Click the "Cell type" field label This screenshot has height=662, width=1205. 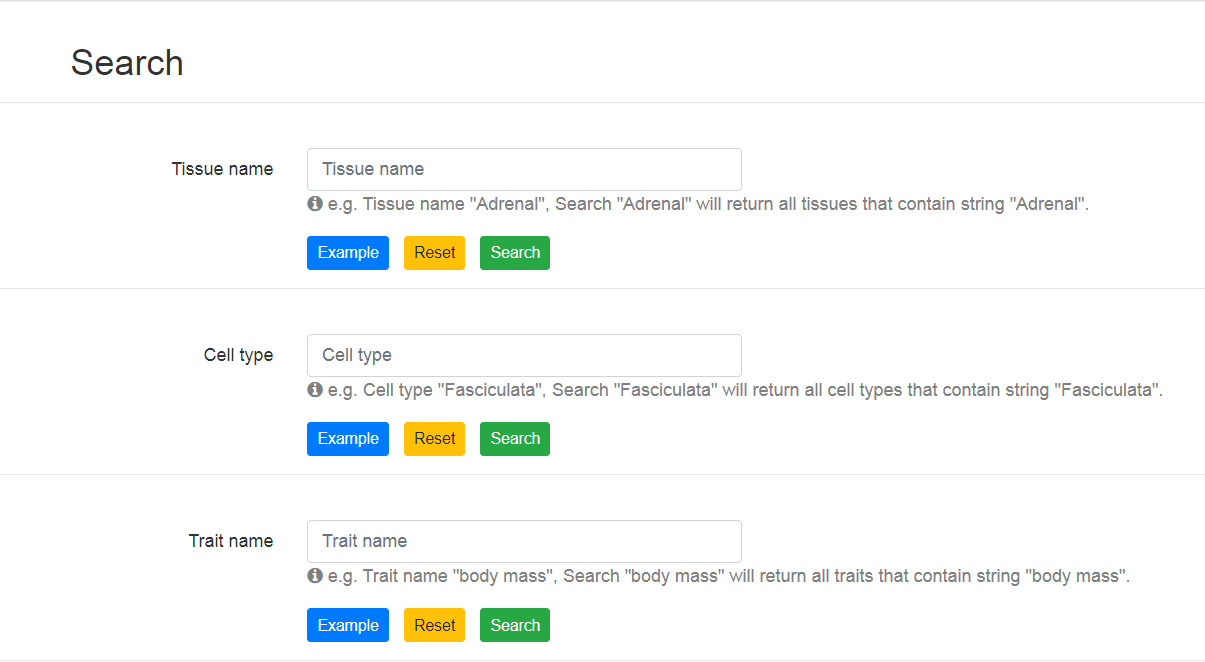(x=238, y=355)
